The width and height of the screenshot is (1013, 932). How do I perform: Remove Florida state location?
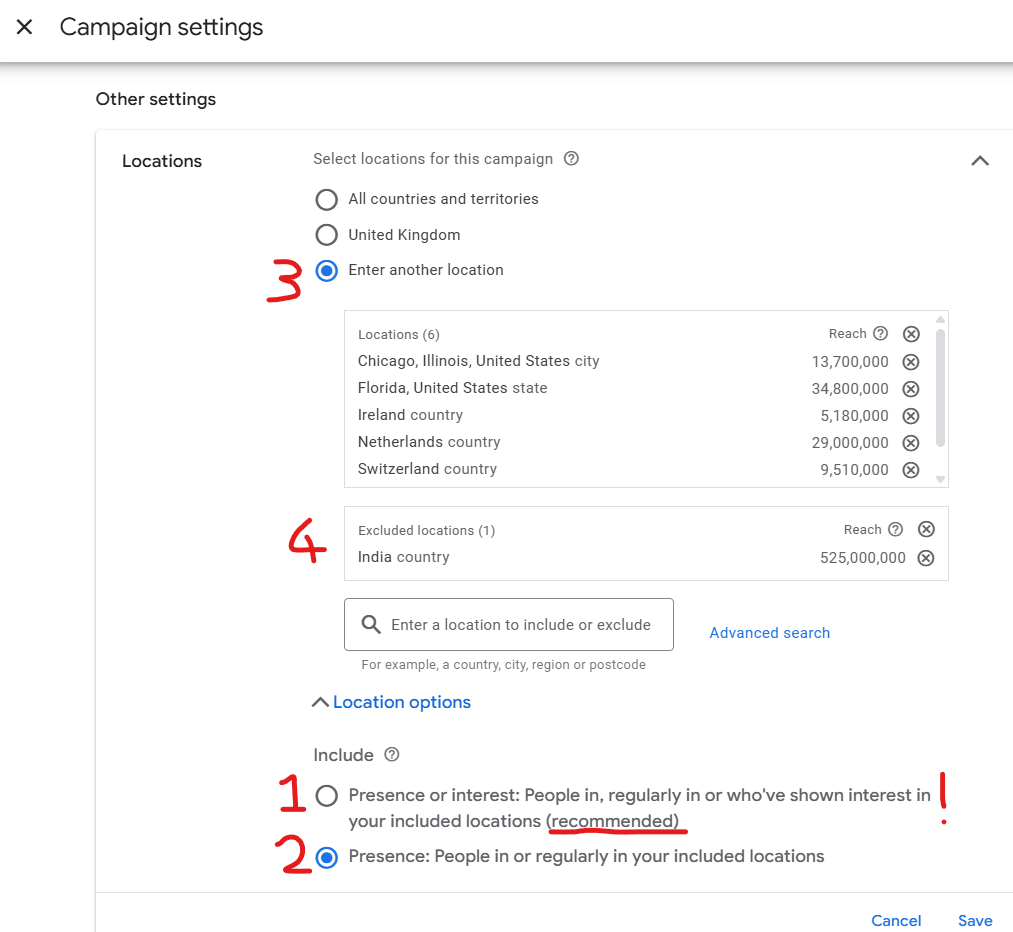(x=911, y=389)
